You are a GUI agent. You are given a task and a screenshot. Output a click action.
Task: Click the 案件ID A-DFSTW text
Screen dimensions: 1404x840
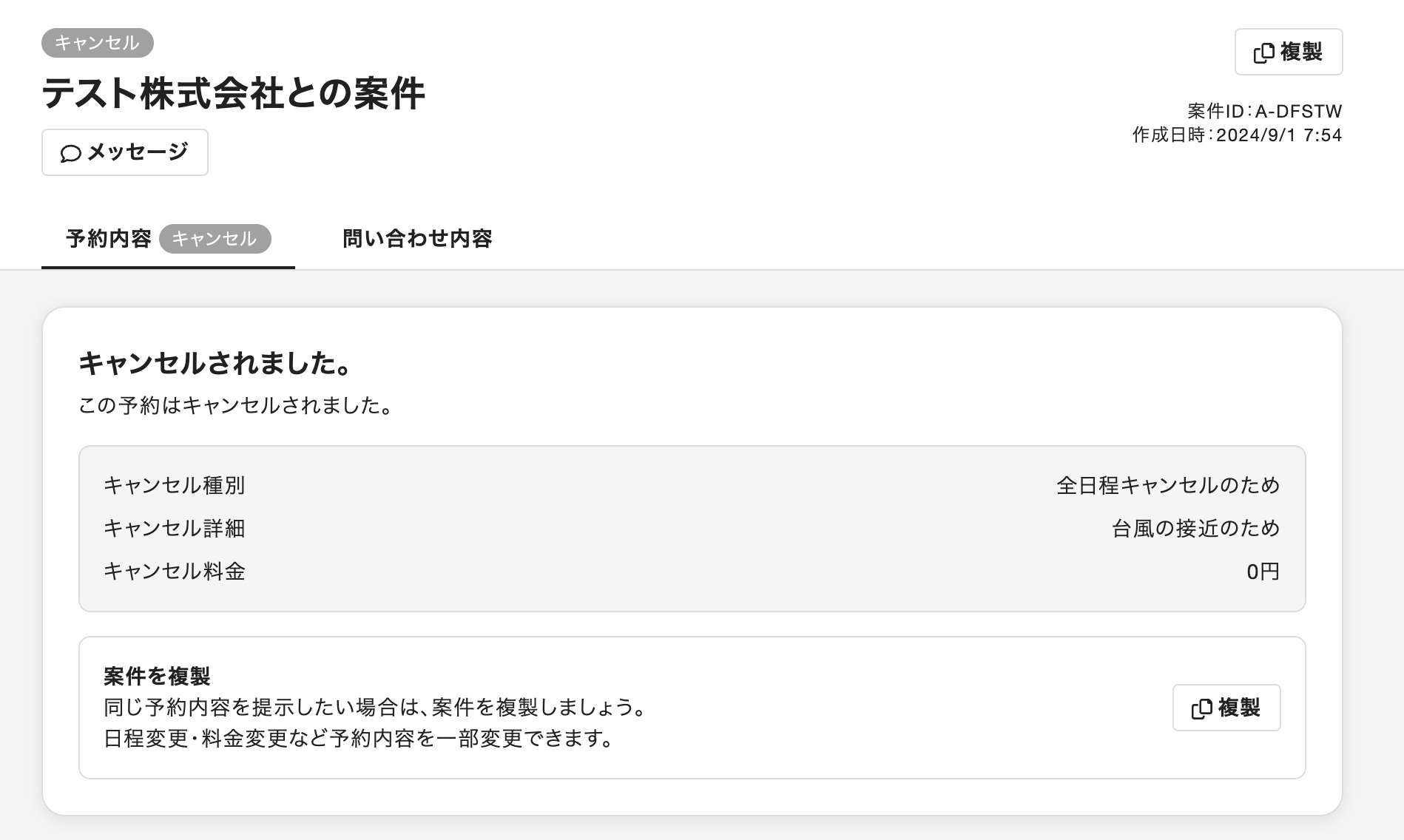tap(1265, 111)
